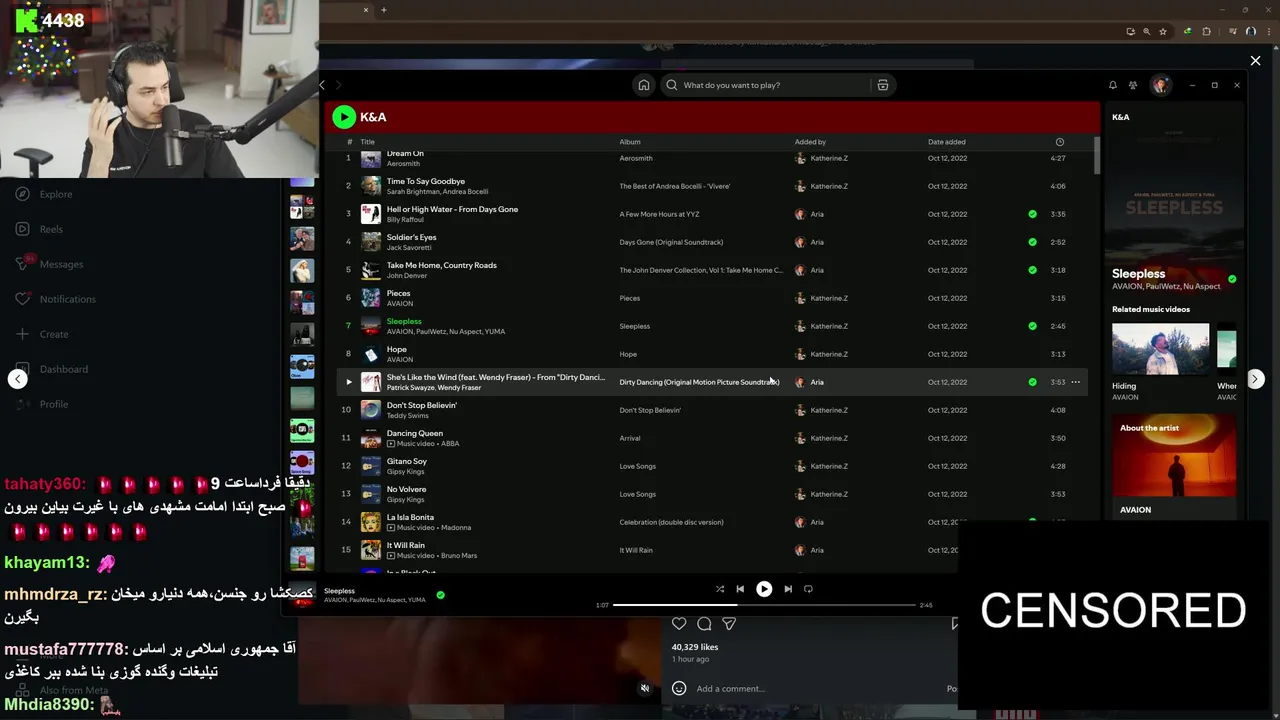Skip to the next track

tap(788, 589)
